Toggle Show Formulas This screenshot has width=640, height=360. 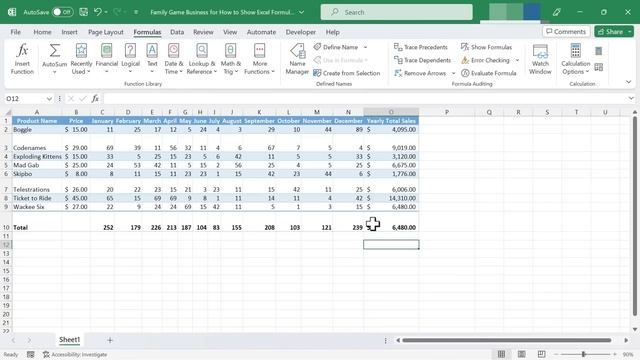pyautogui.click(x=486, y=47)
